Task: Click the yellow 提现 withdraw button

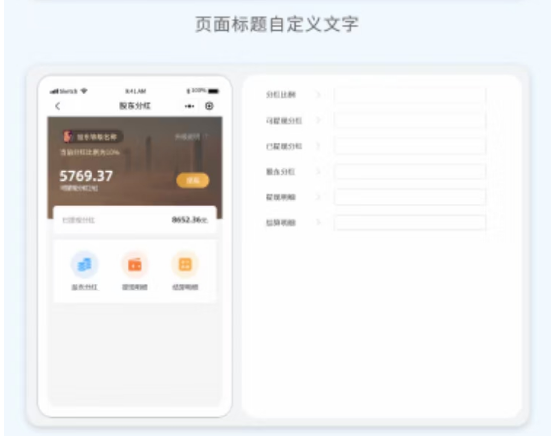Action: (x=193, y=180)
